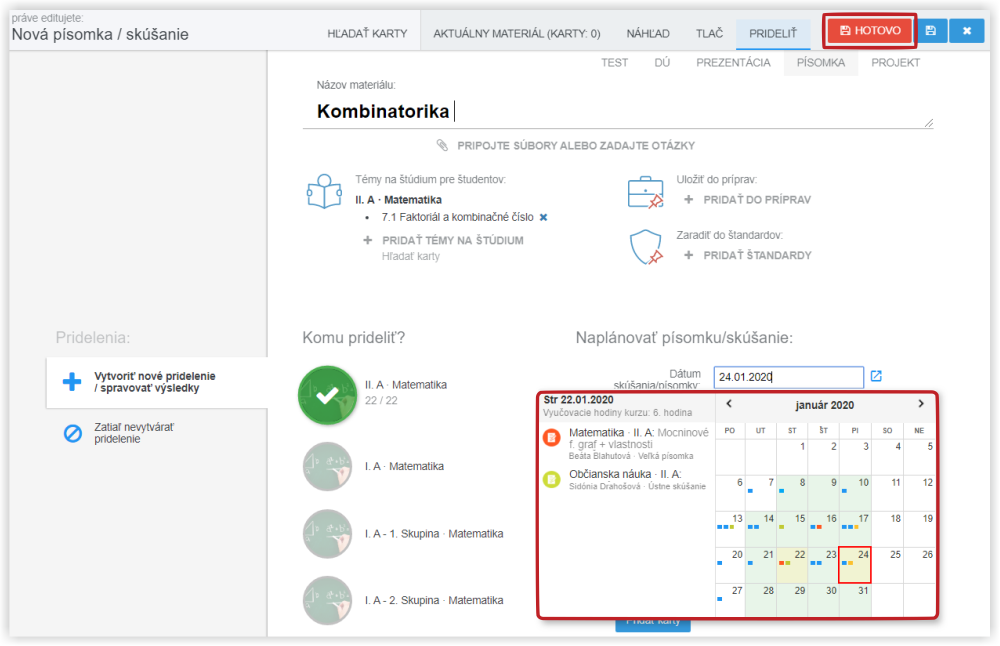Select the Prezentácia material type tab
This screenshot has height=646, width=1000.
[733, 62]
